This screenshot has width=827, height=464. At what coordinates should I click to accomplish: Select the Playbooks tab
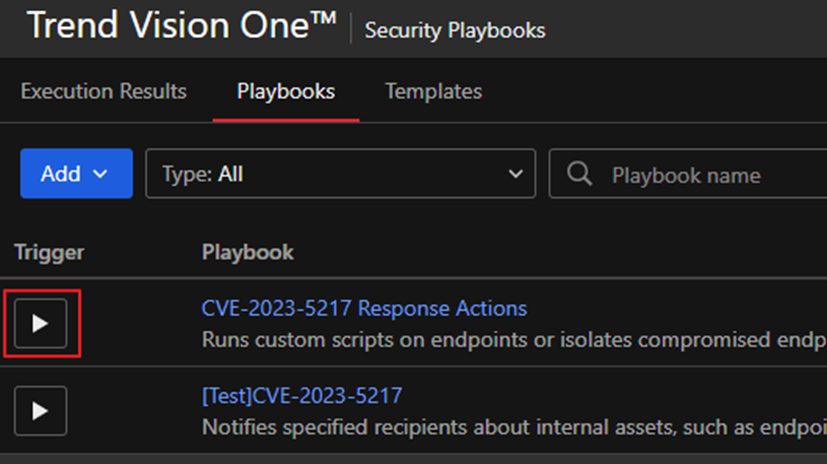click(x=285, y=91)
